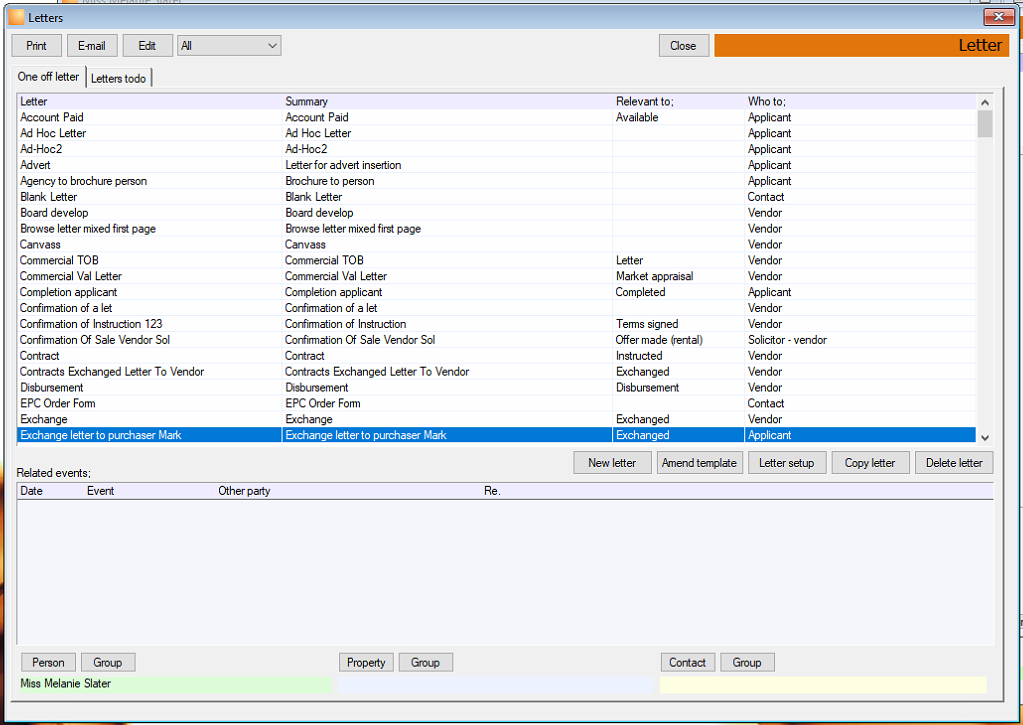Screen dimensions: 1023x725
Task: Click the Group button next to Contact
Action: (x=747, y=662)
